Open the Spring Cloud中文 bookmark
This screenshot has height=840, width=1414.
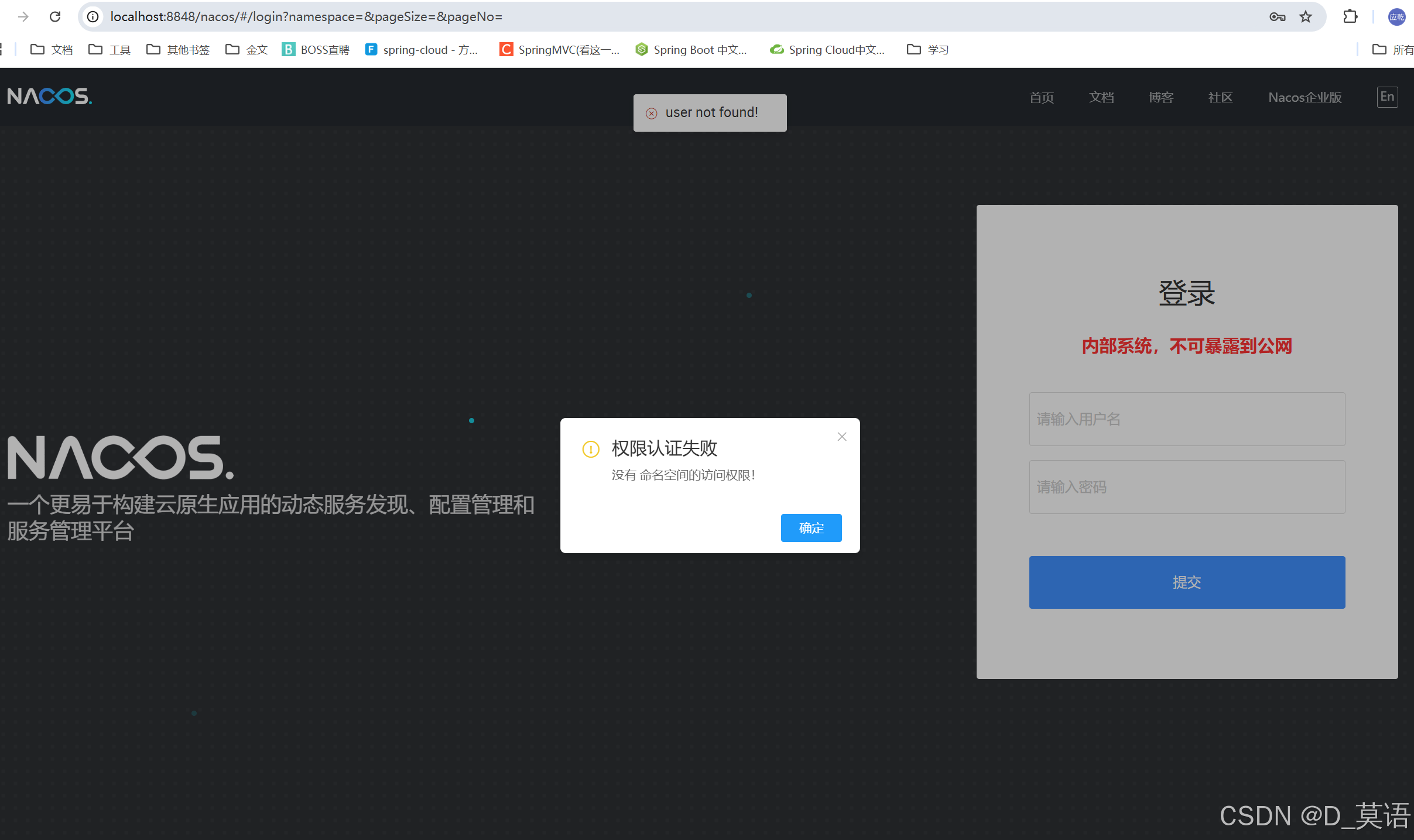[827, 50]
